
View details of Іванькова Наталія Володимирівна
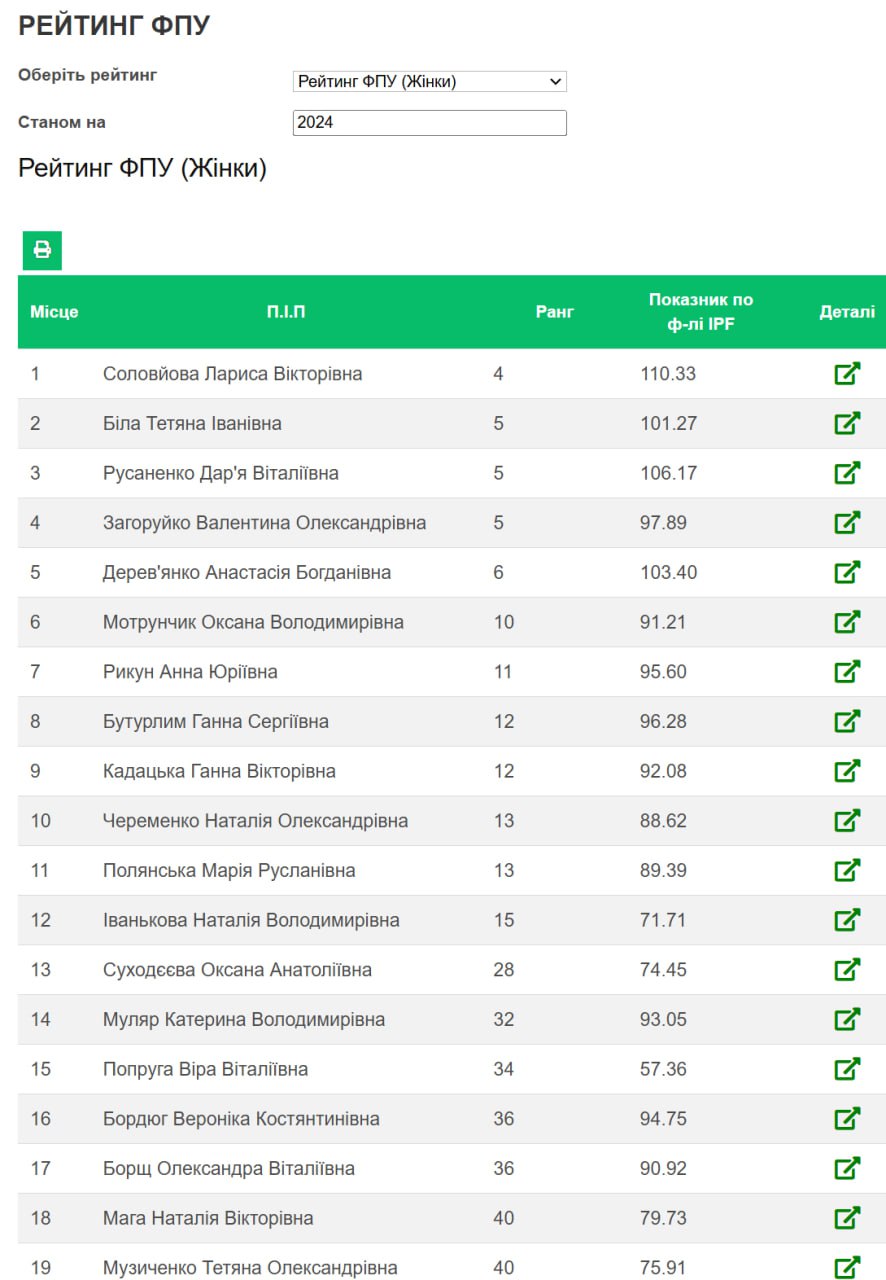coord(847,920)
